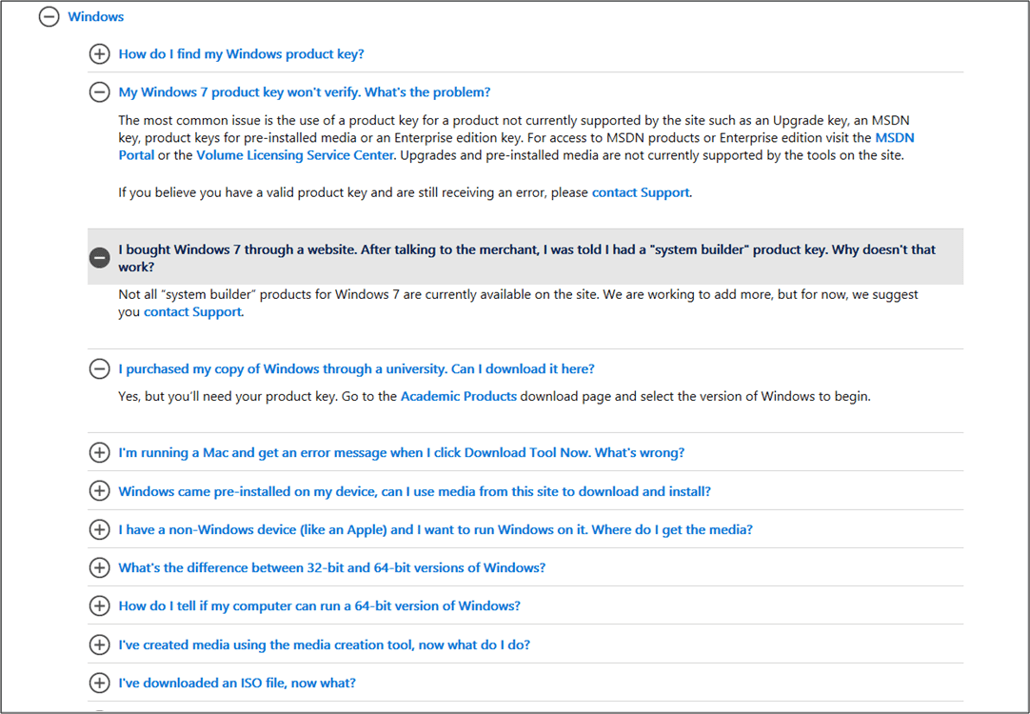Screen dimensions: 1030x714
Task: Expand "How do I find my Windows product key?"
Action: tap(99, 54)
